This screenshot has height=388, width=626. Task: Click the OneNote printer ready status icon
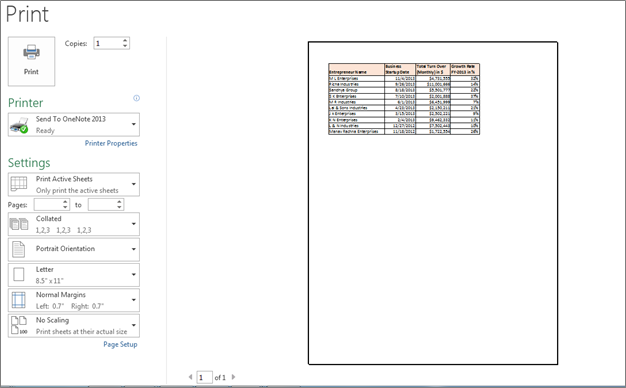(x=19, y=125)
